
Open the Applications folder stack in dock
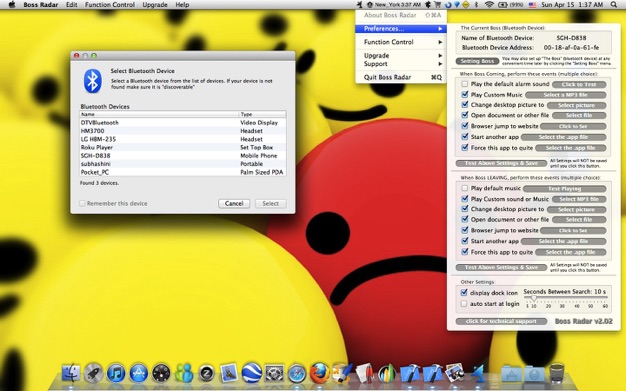coord(511,374)
